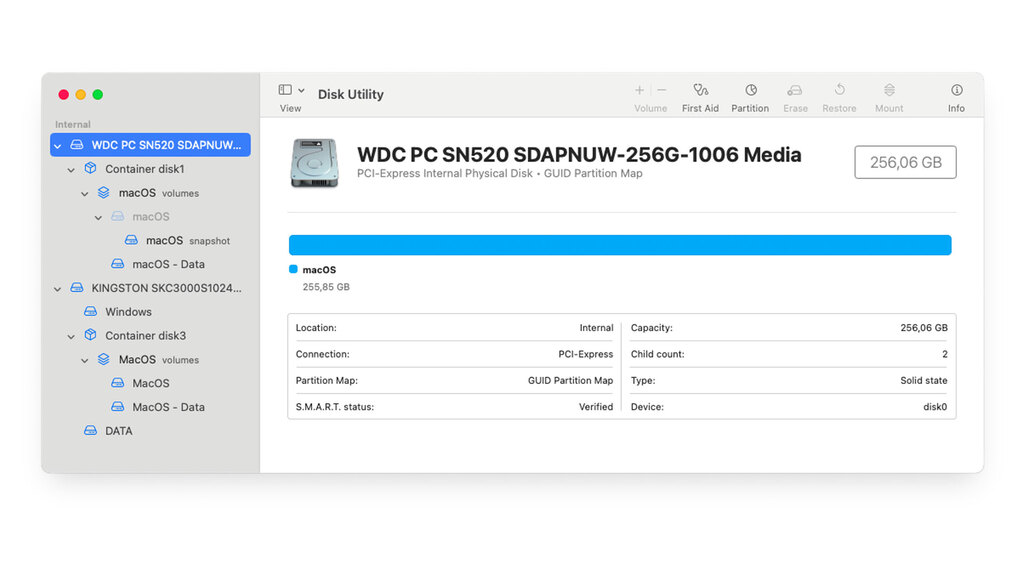Click the S.M.A.R.T. status Verified value
Image resolution: width=1024 pixels, height=576 pixels.
[x=596, y=407]
